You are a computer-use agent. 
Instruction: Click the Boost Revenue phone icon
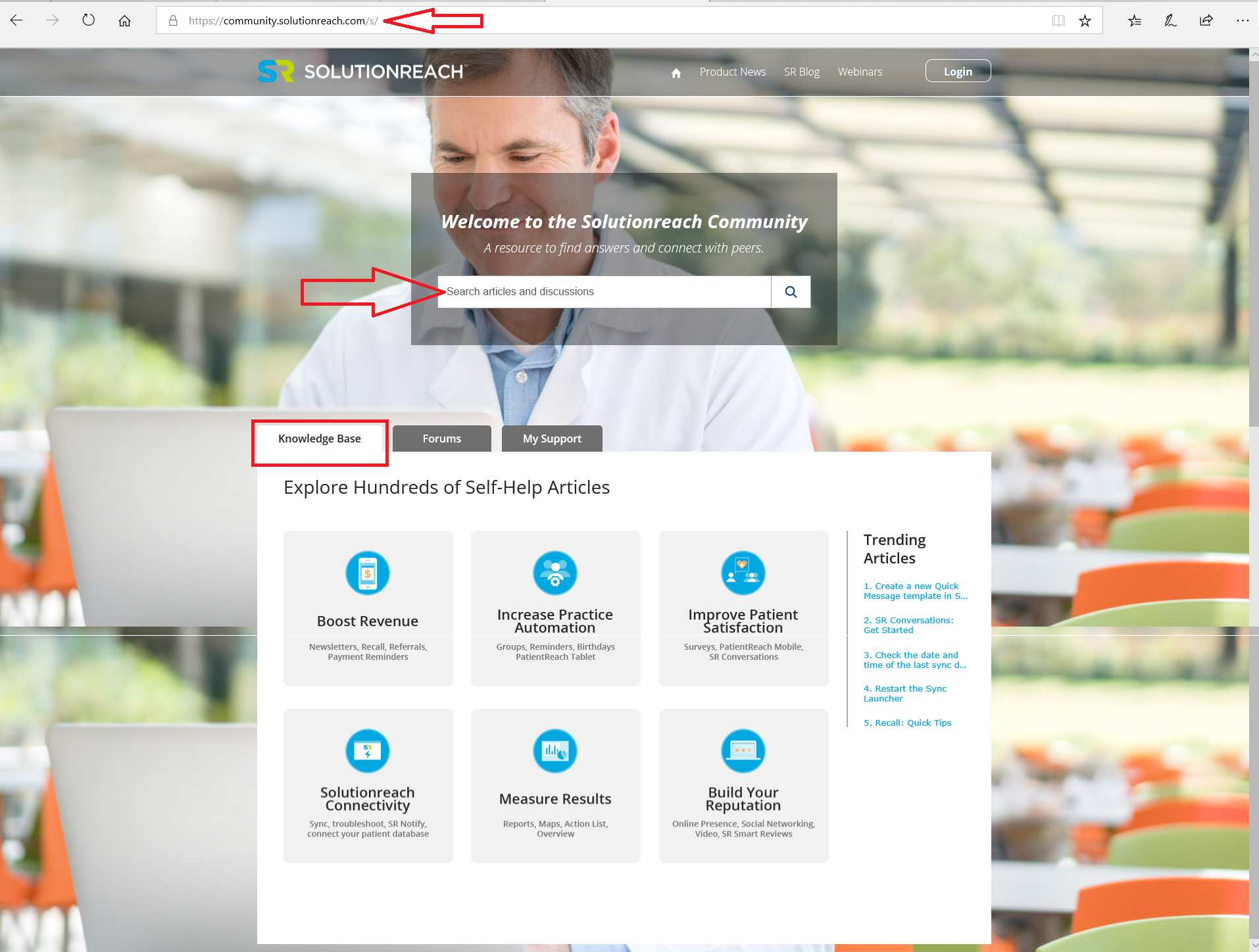[368, 573]
